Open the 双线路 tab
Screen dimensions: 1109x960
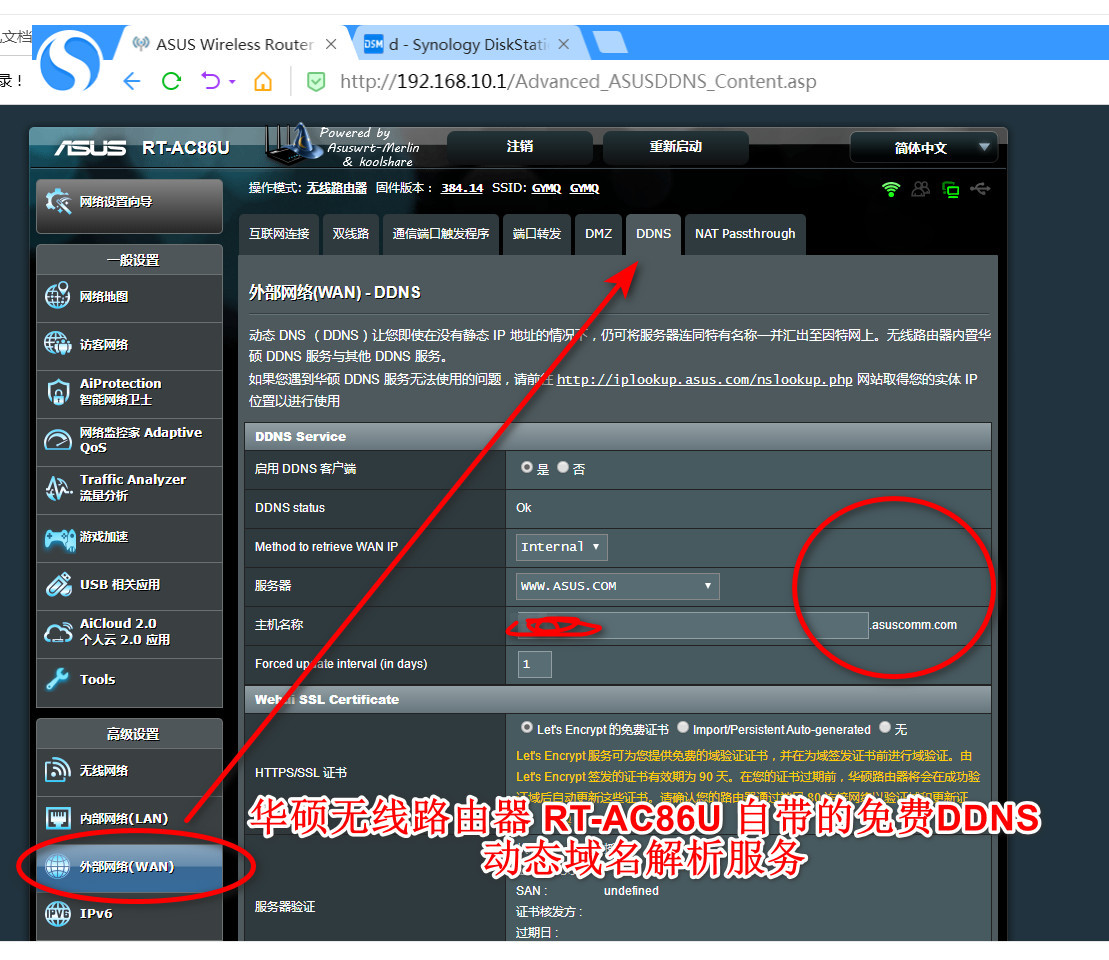(x=351, y=234)
